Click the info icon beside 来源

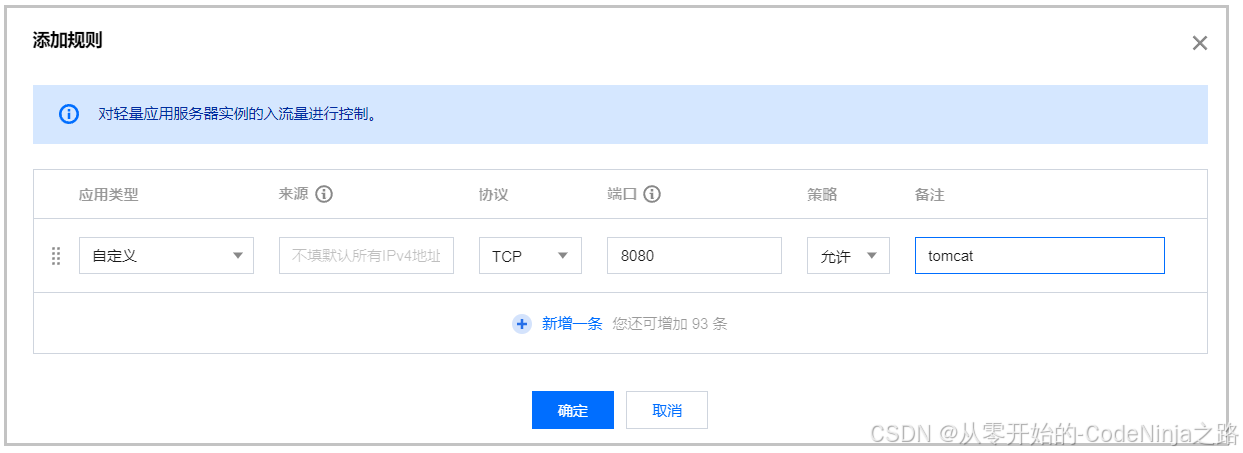tap(324, 194)
